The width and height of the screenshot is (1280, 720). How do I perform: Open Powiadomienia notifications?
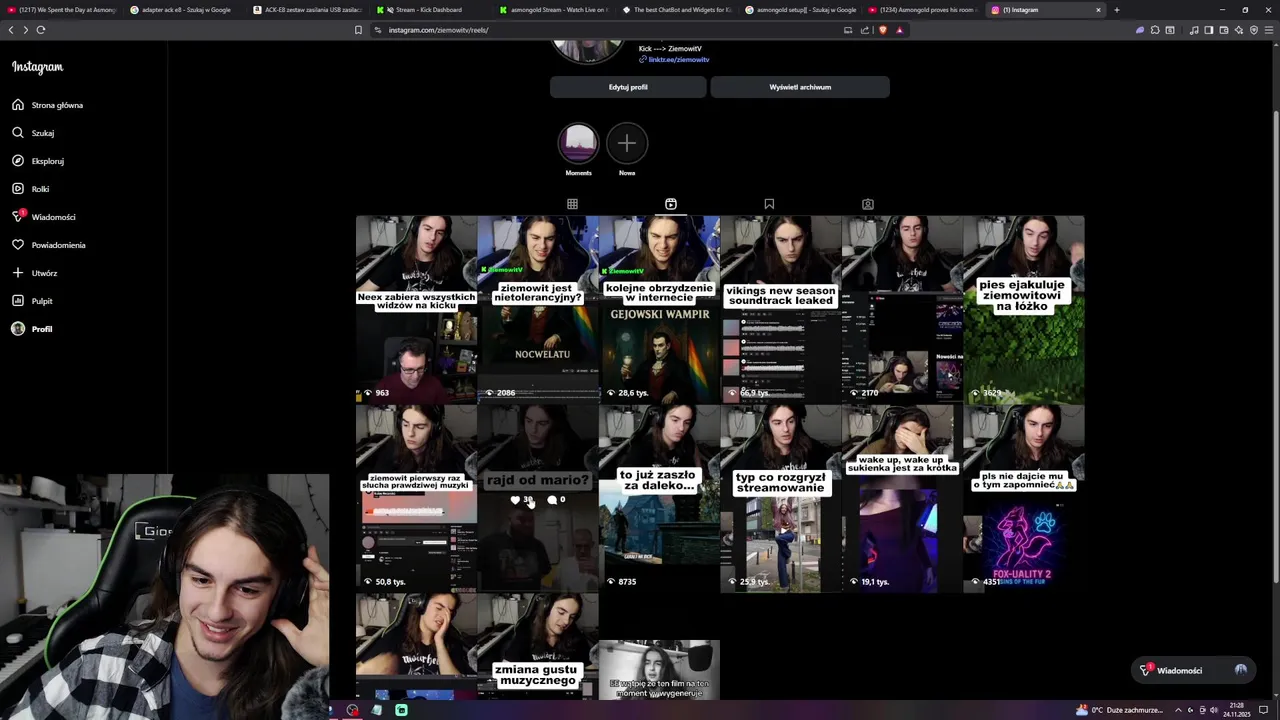[49, 245]
